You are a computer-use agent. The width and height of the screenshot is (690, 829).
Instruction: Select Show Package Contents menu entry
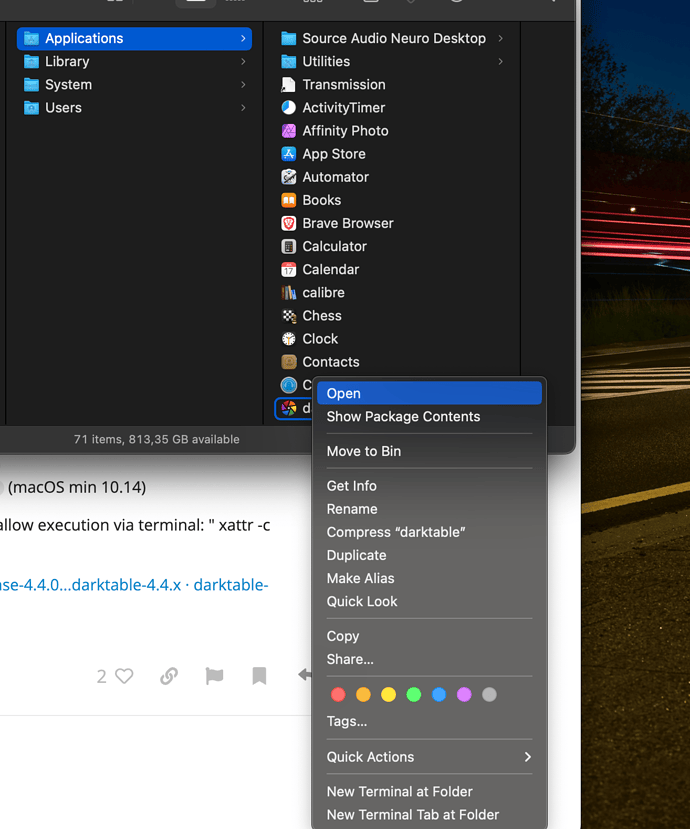click(403, 417)
